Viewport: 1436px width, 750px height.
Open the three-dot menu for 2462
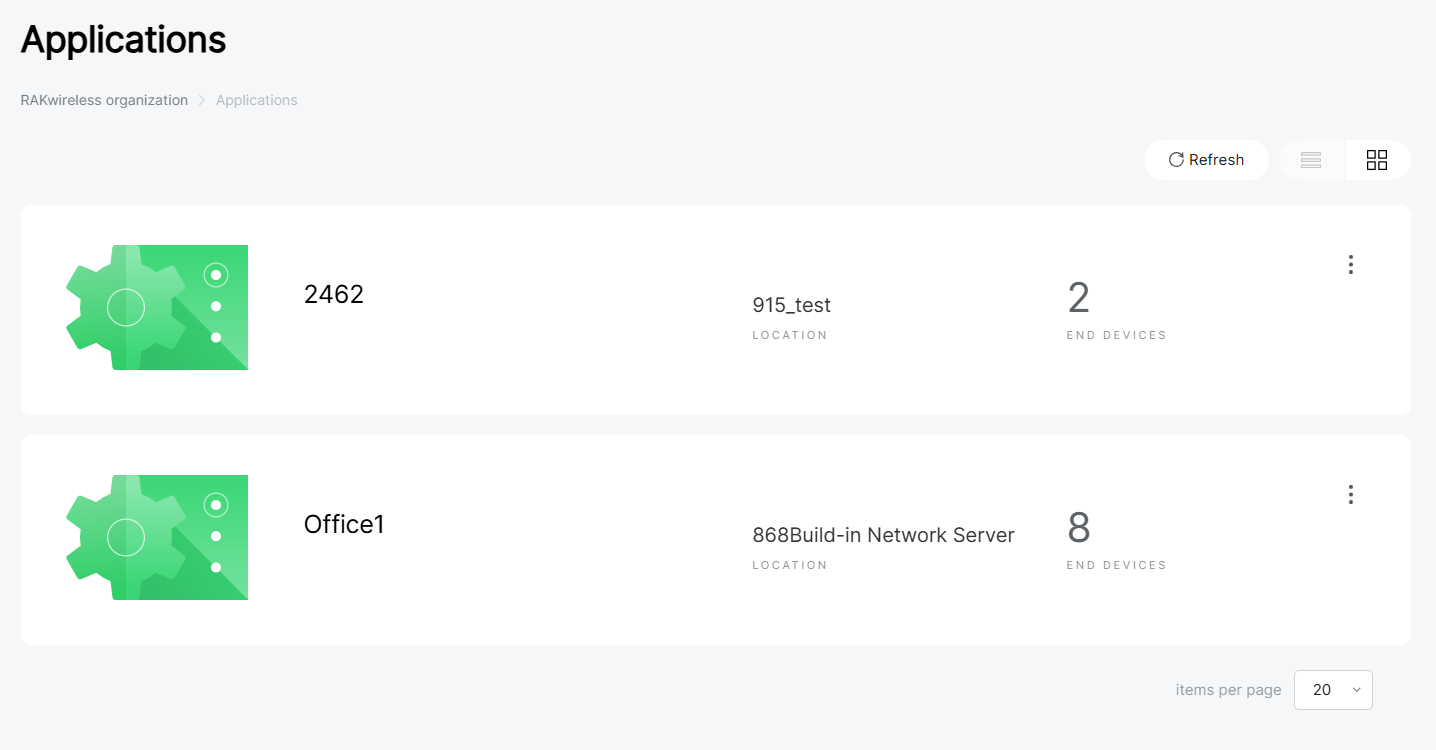(1350, 264)
